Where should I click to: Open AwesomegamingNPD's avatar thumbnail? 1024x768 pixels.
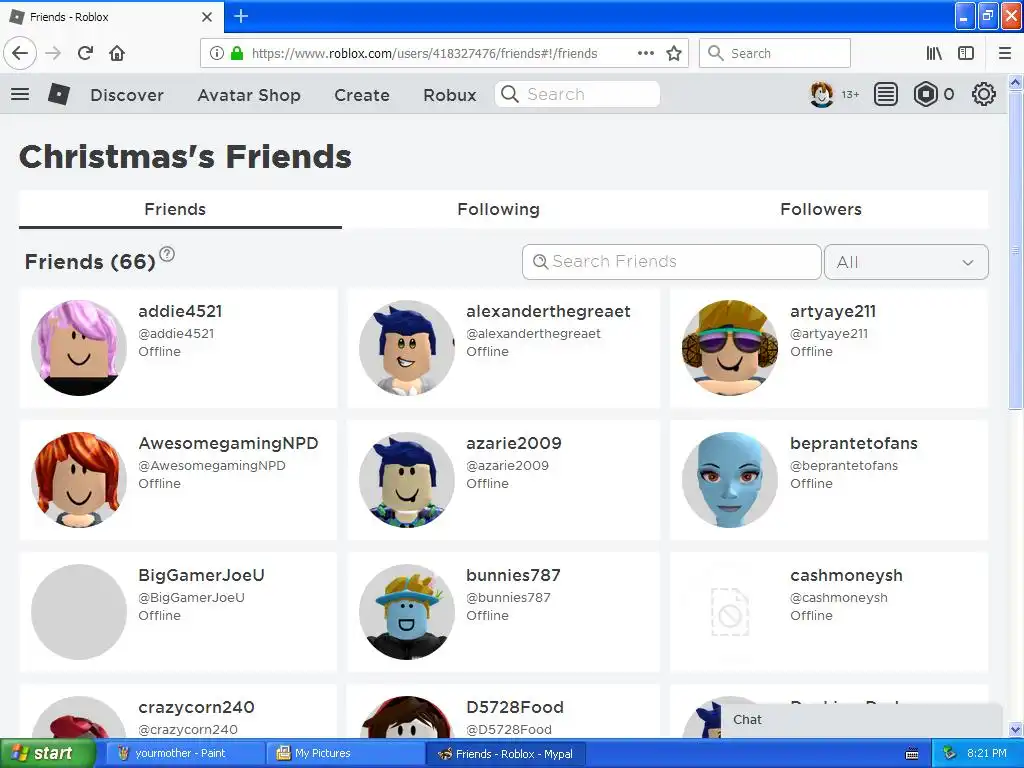pos(79,479)
